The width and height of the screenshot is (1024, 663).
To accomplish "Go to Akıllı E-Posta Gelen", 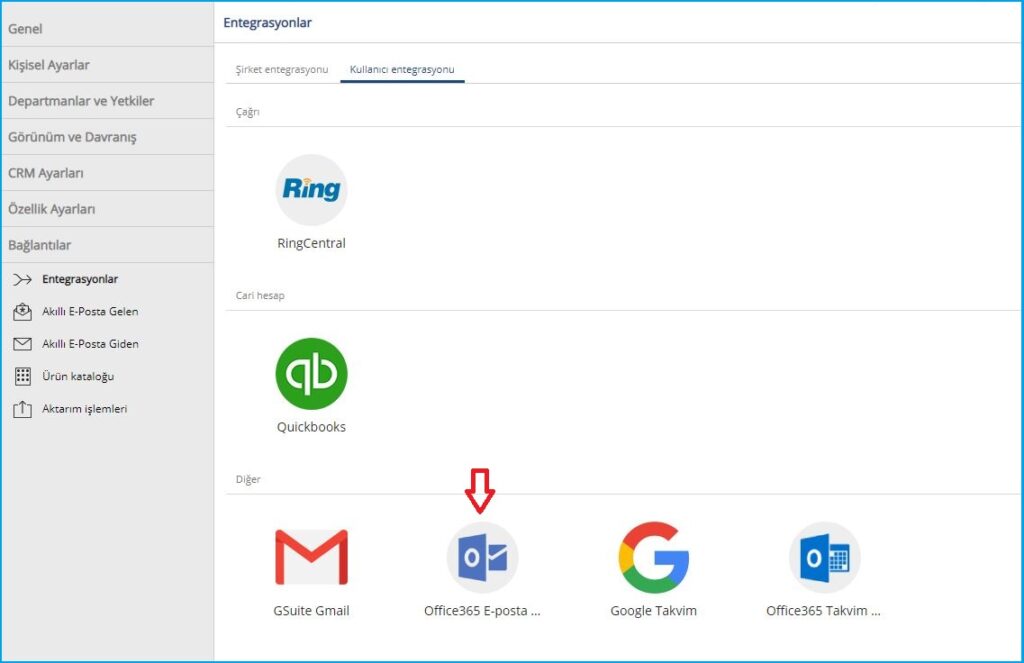I will click(x=90, y=312).
